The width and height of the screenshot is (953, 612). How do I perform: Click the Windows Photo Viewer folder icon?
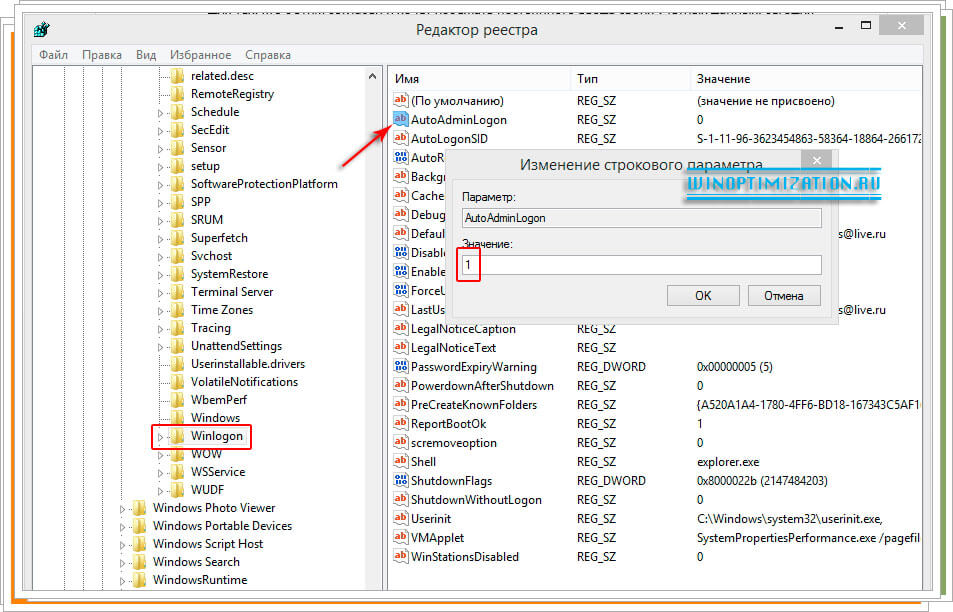(139, 508)
